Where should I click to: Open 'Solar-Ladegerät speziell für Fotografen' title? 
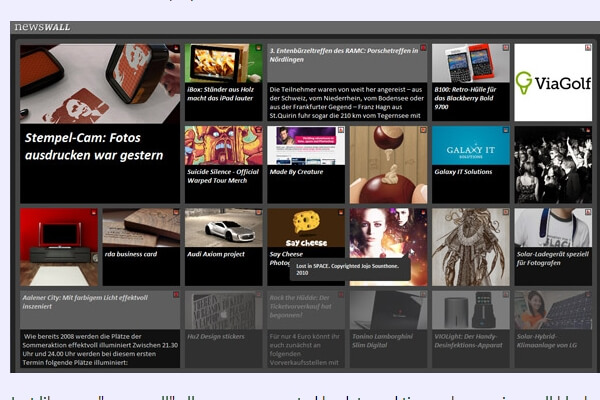click(x=553, y=258)
